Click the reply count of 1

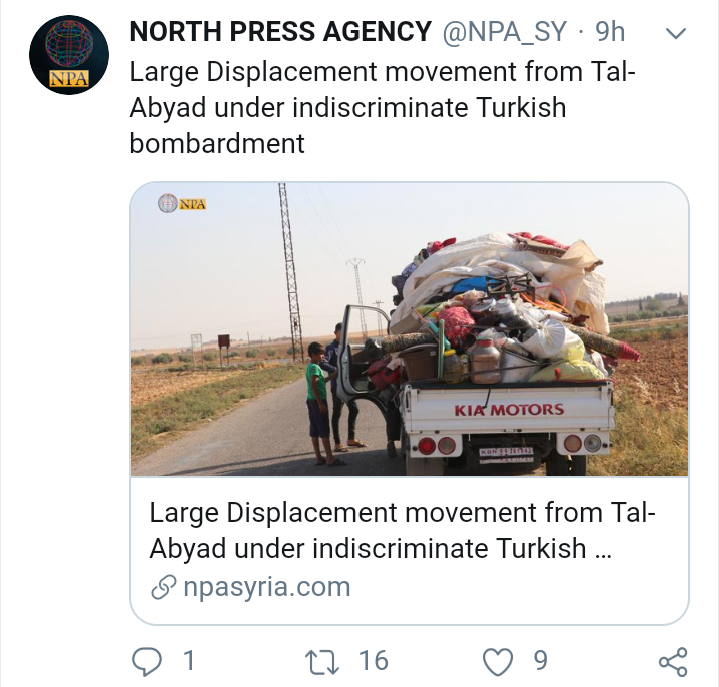tap(189, 661)
